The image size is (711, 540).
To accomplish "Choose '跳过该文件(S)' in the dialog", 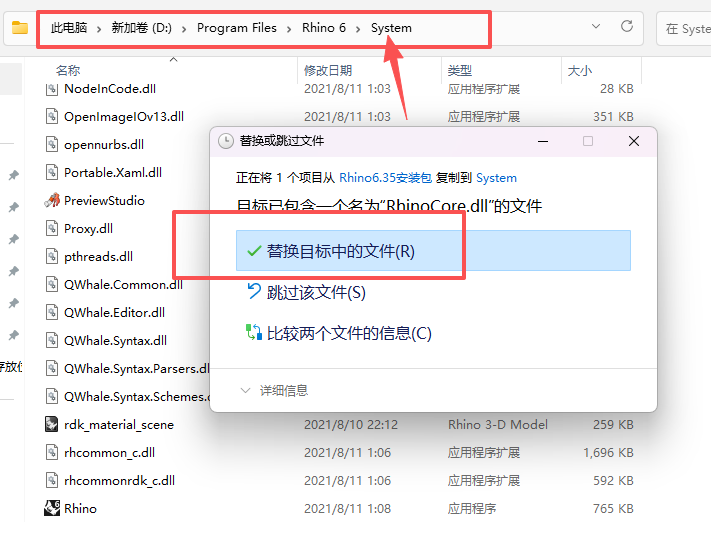I will tap(316, 292).
